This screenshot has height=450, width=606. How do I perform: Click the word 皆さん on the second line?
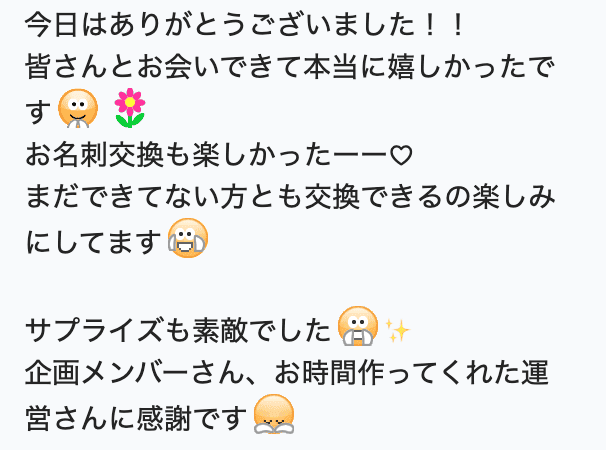[x=66, y=67]
